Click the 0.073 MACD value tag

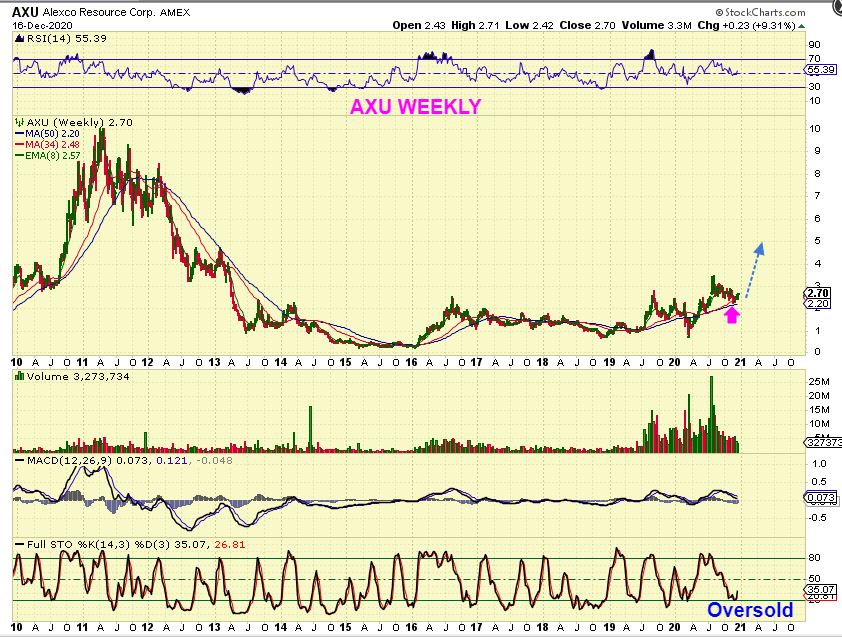click(x=821, y=498)
